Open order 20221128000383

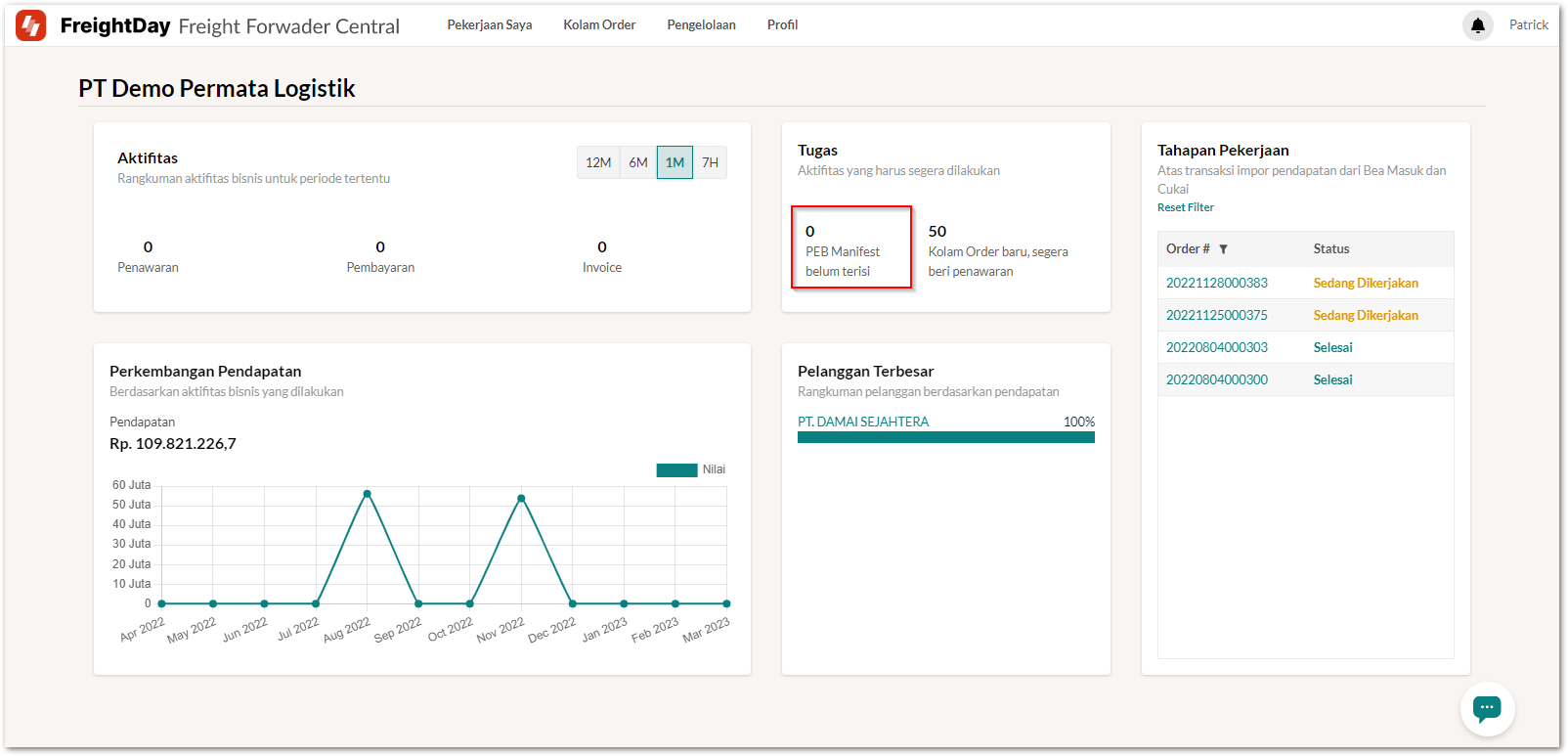[x=1216, y=283]
